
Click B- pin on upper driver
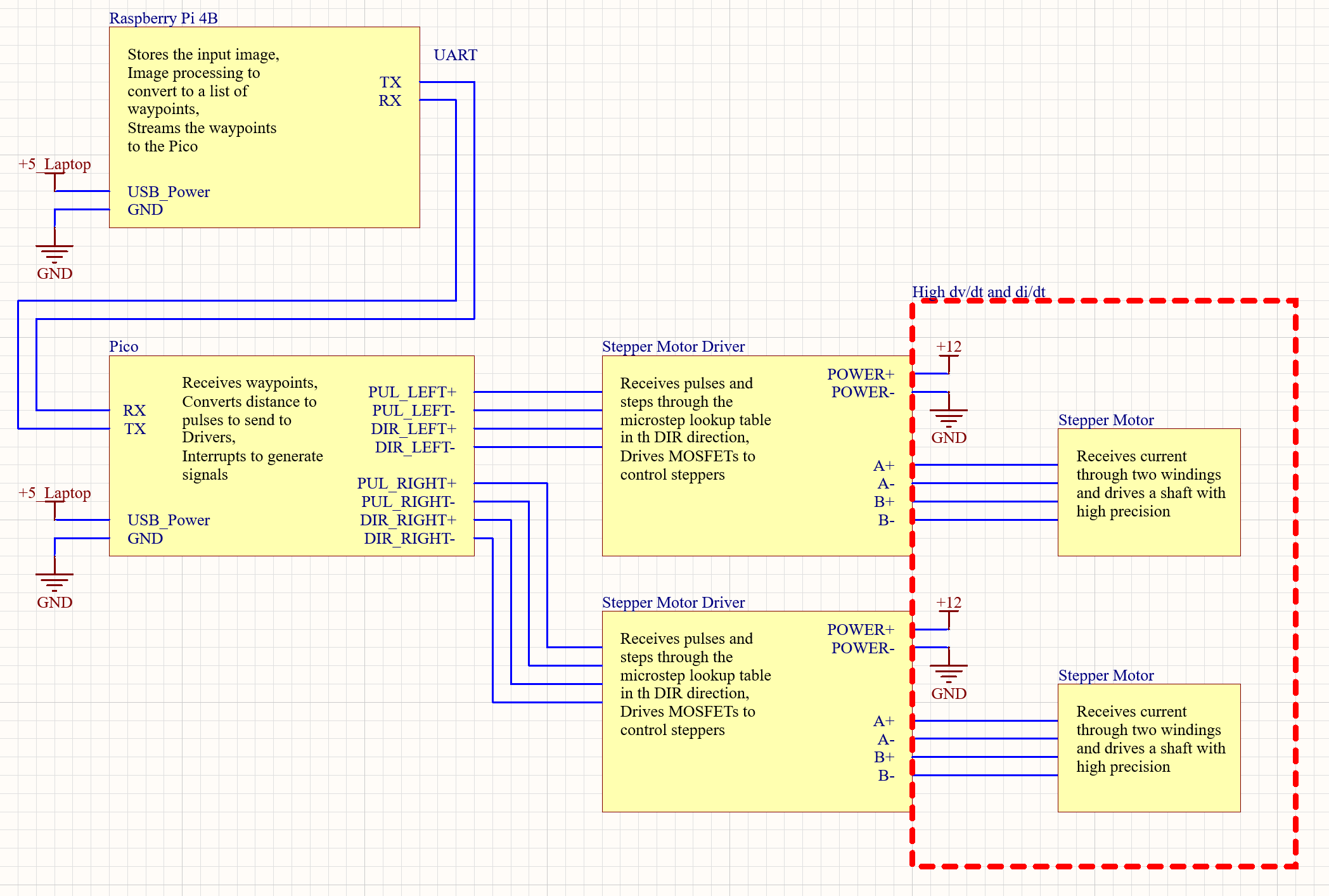click(x=886, y=520)
